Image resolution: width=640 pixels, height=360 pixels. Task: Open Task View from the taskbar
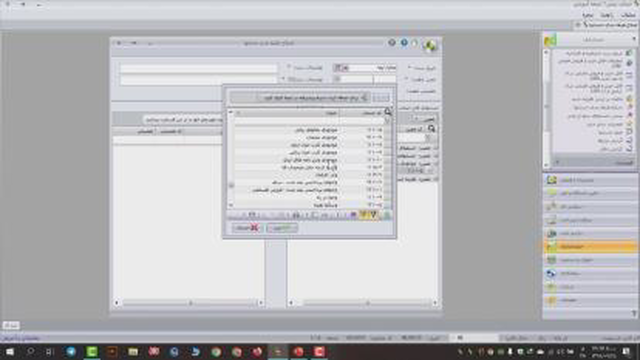click(50, 352)
